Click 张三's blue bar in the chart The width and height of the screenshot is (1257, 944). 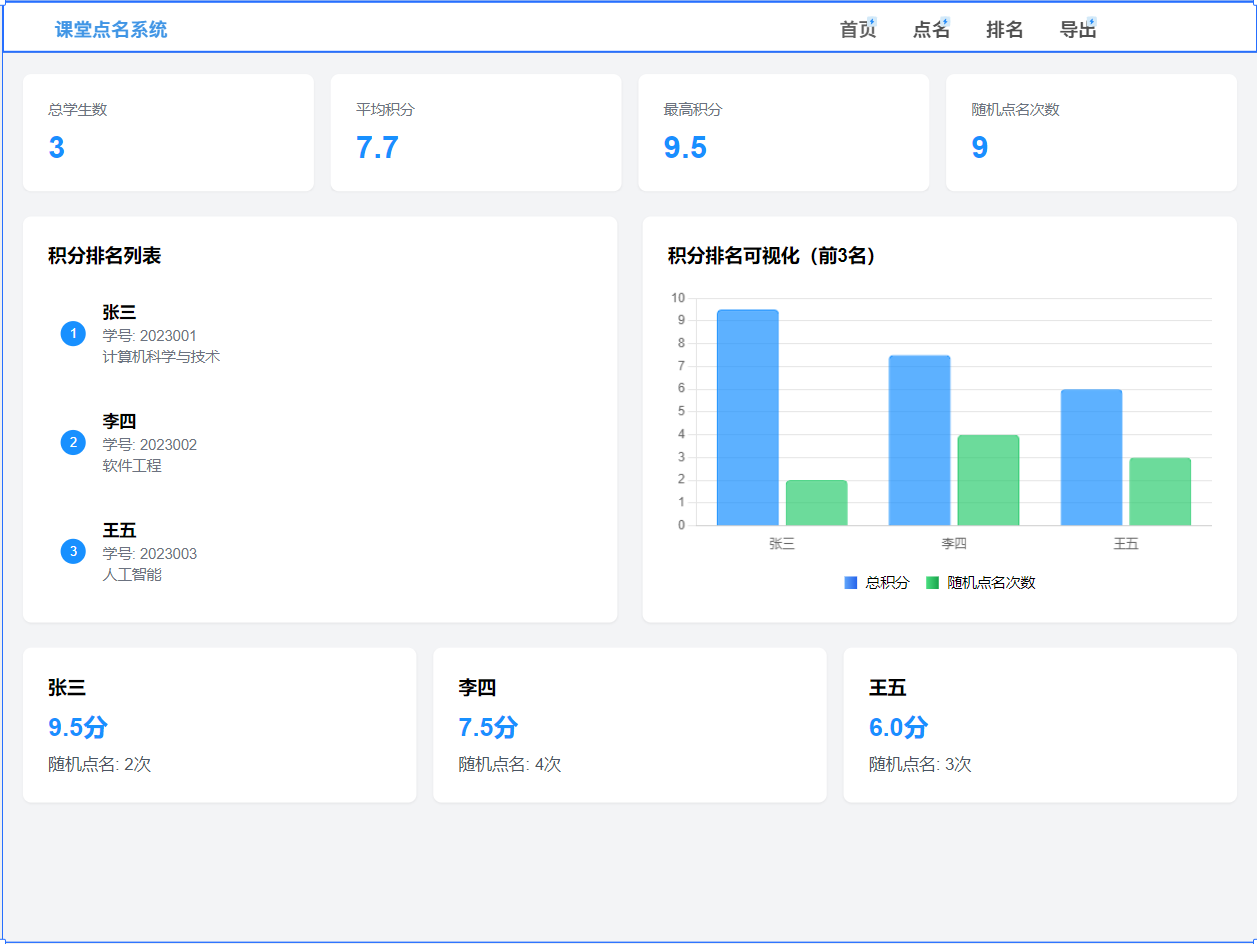coord(746,420)
